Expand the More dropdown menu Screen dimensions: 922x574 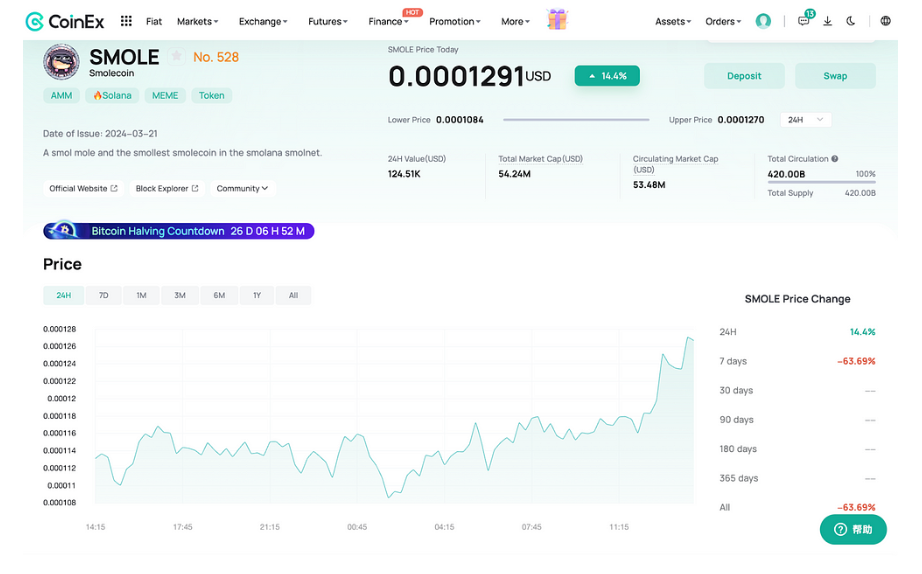pos(515,22)
